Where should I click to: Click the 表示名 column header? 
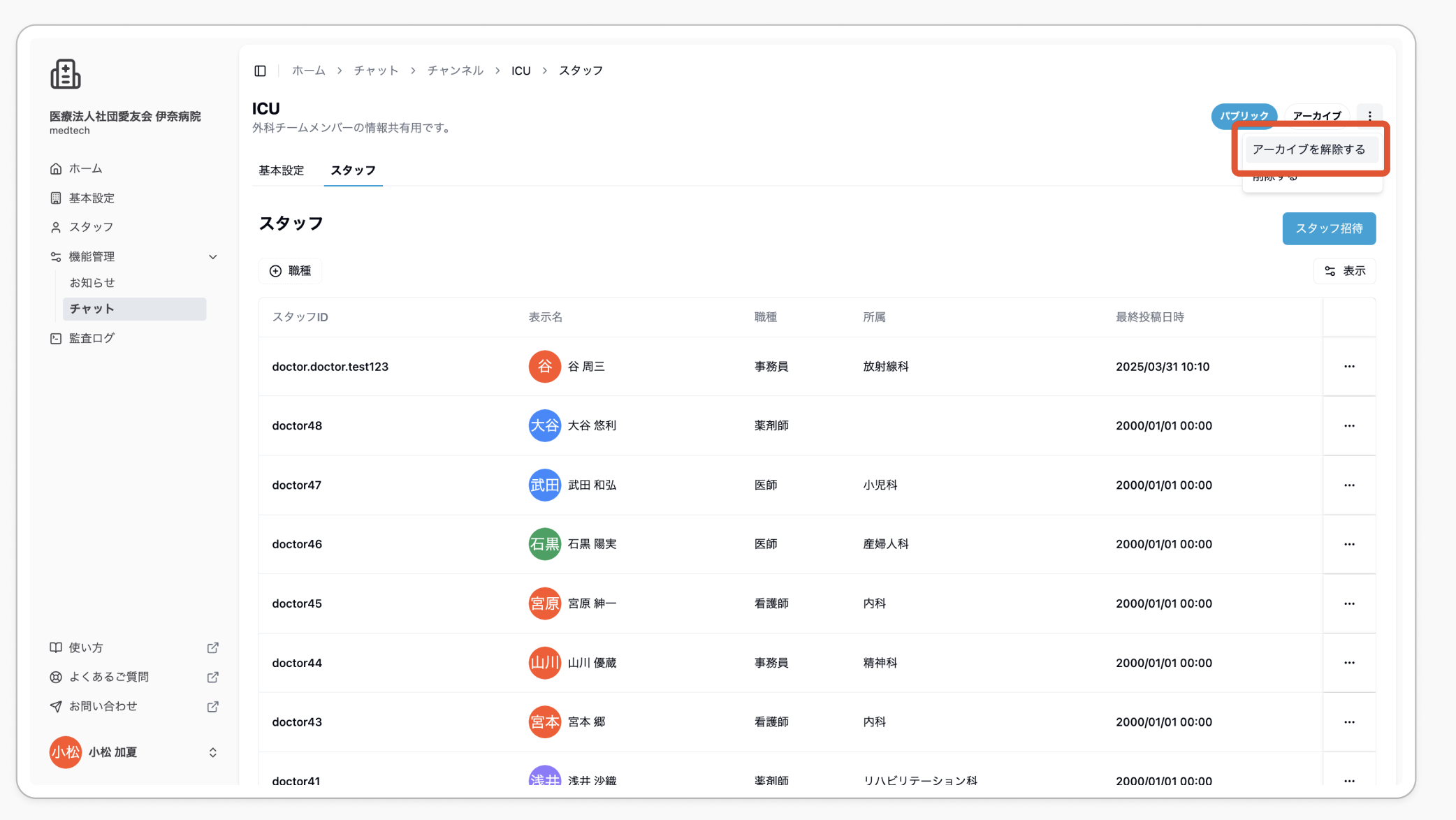pos(545,317)
